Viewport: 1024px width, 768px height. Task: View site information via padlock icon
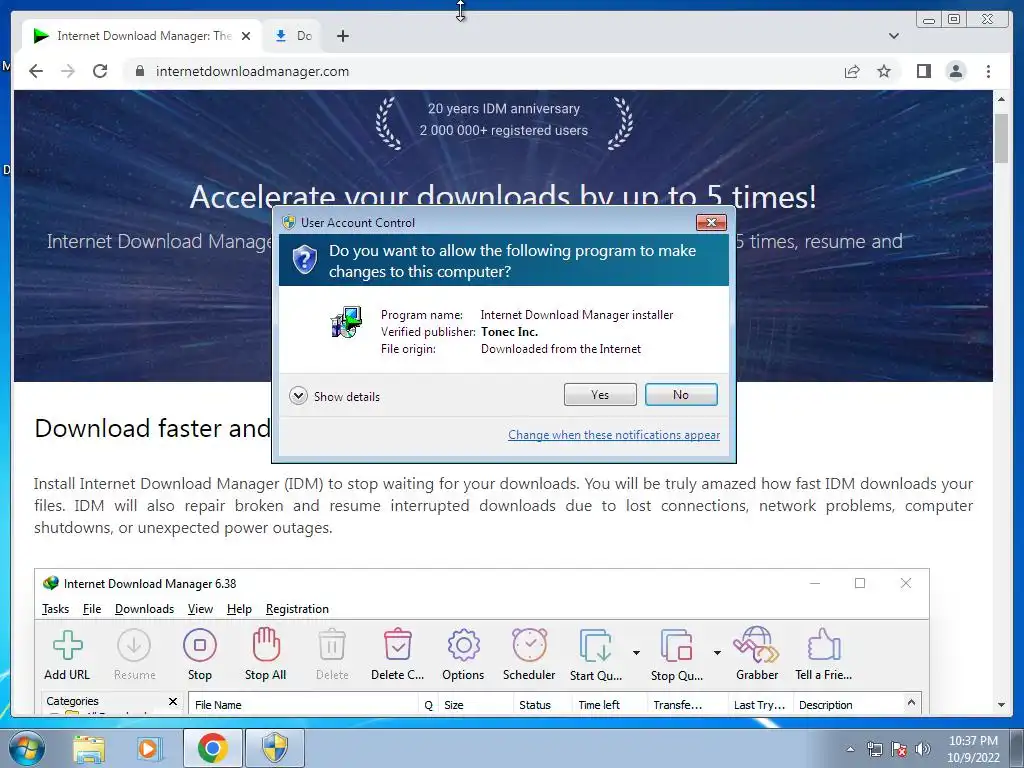[139, 71]
